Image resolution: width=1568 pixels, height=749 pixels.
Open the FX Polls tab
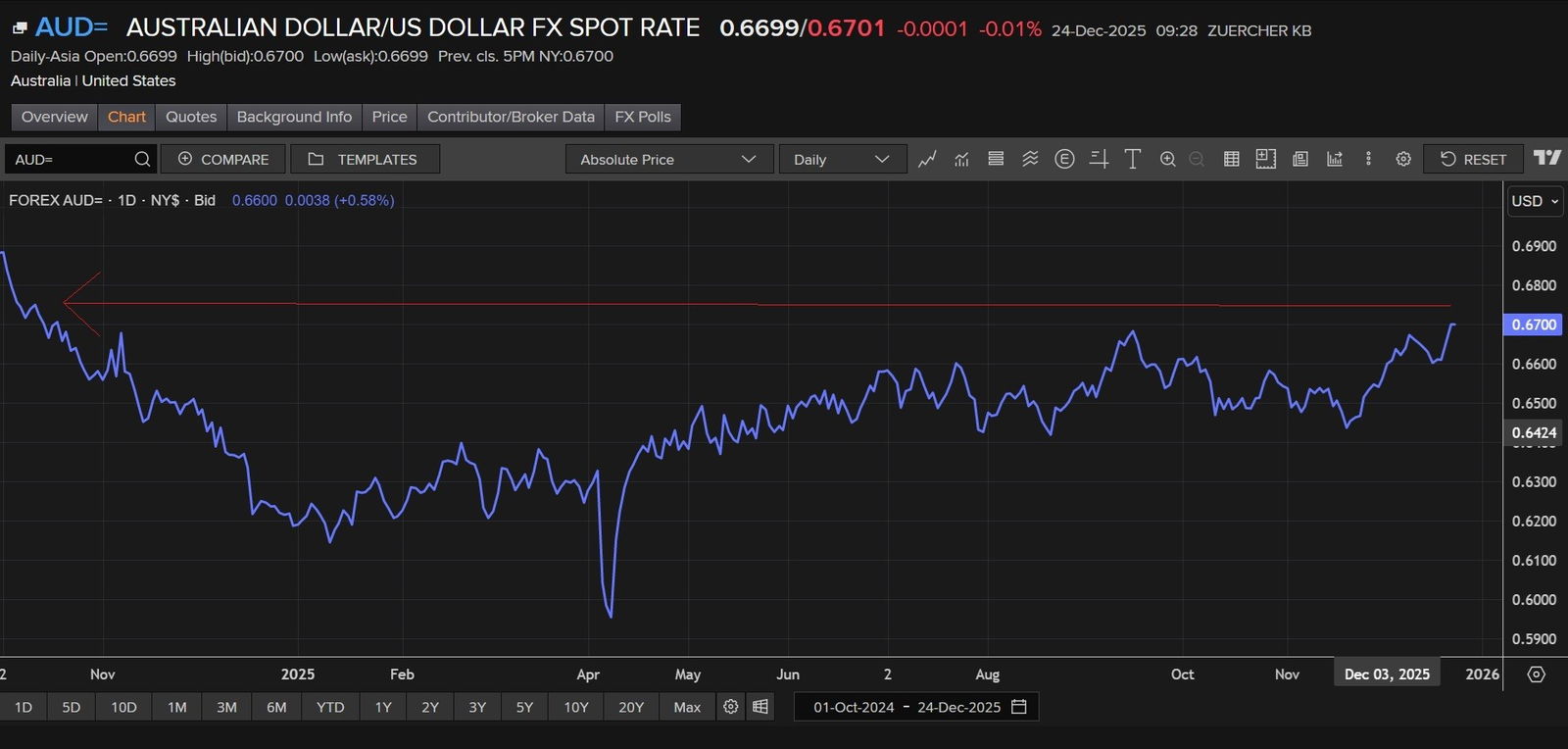pos(643,117)
